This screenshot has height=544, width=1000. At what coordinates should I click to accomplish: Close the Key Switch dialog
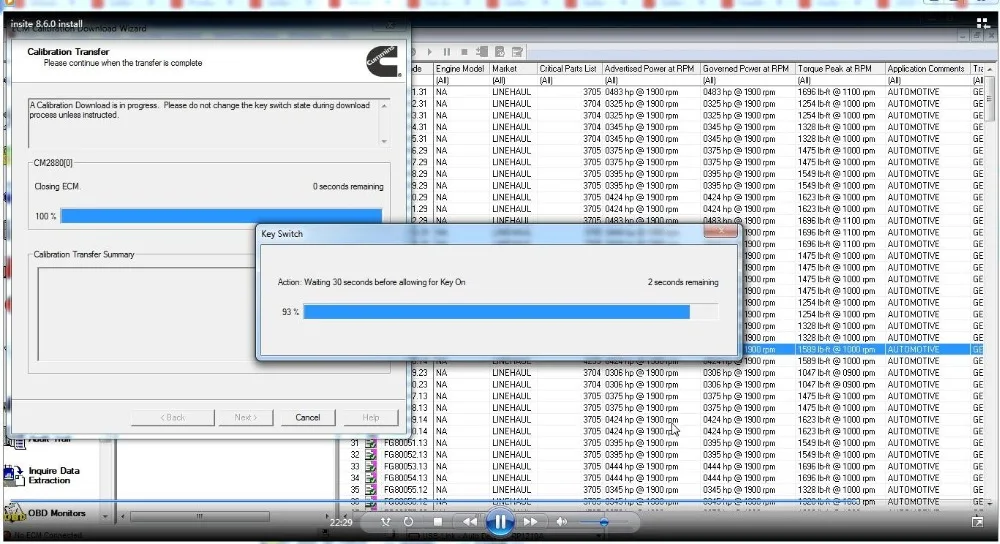tap(721, 231)
